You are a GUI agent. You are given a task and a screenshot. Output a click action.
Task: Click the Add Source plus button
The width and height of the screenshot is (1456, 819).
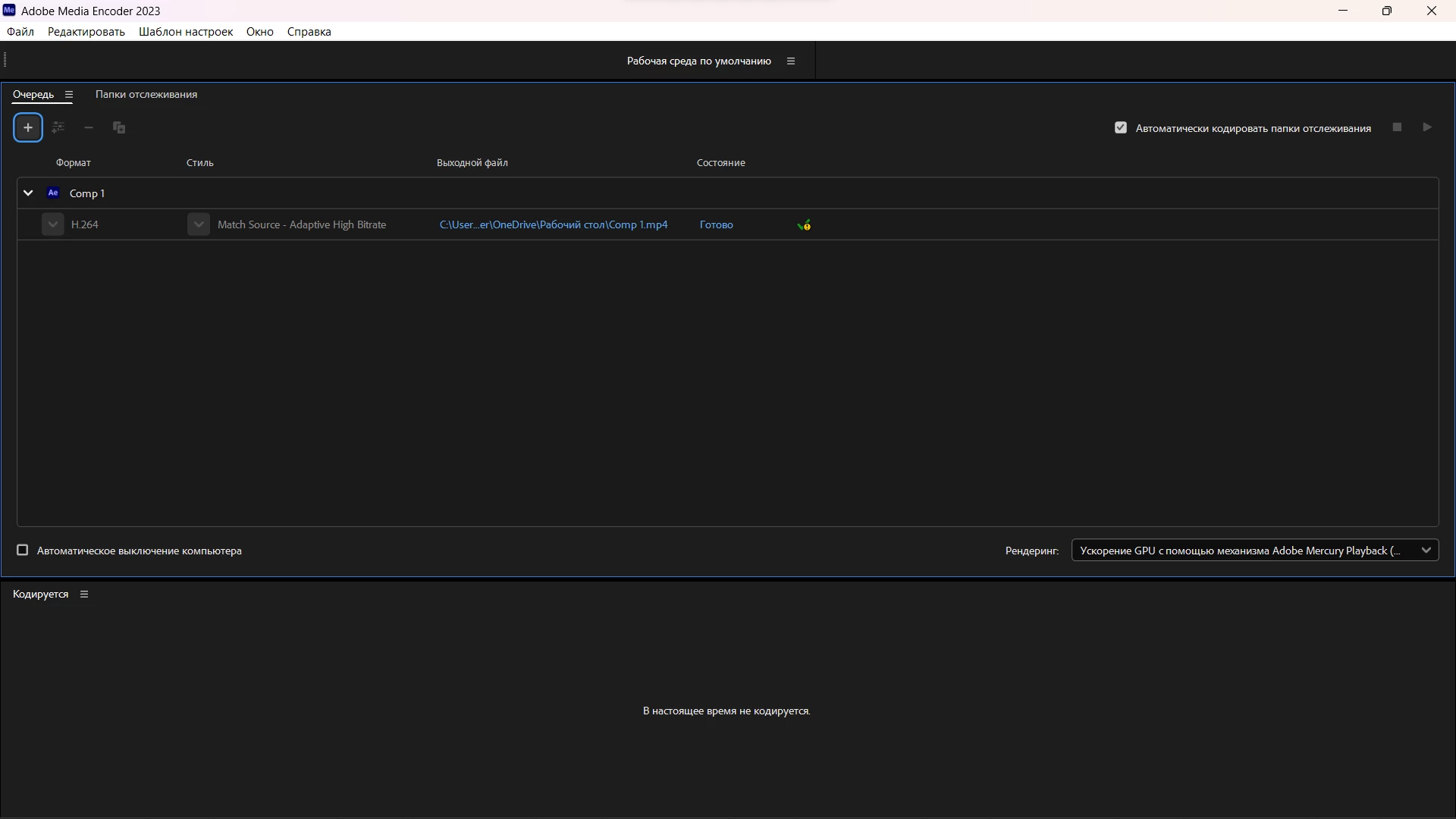coord(28,127)
